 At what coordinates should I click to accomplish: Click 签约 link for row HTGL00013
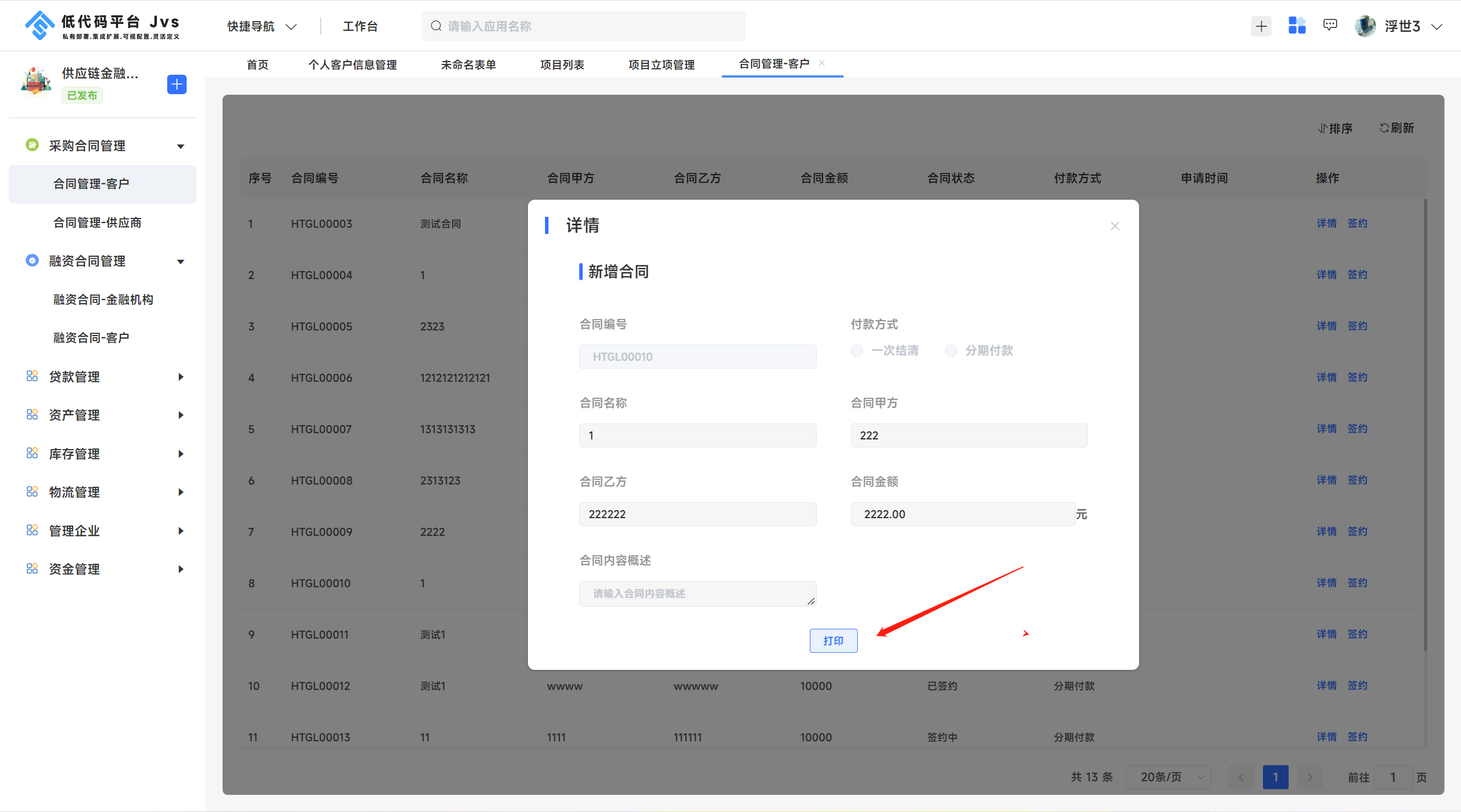coord(1357,737)
